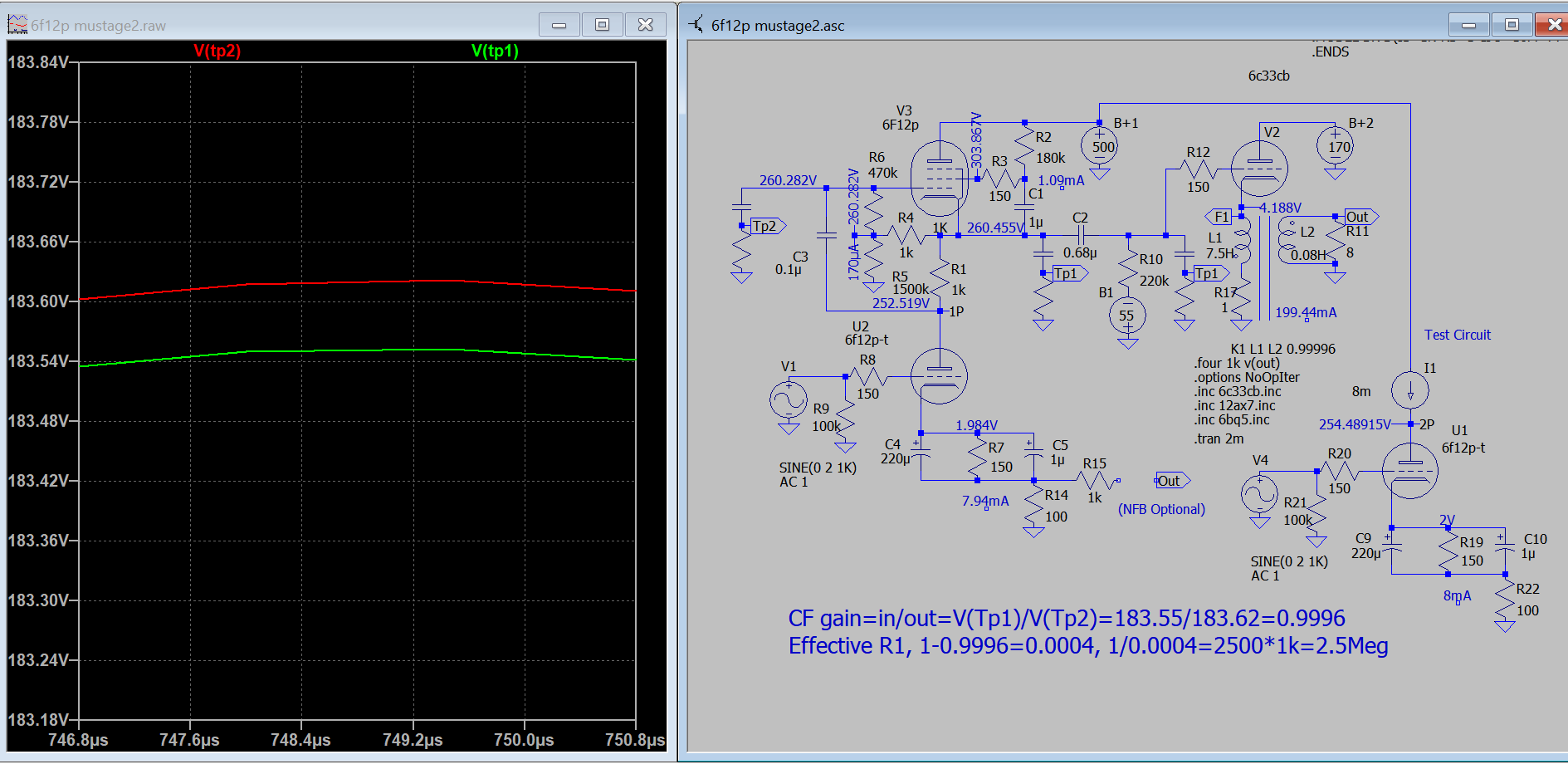This screenshot has width=1568, height=764.
Task: Minimize the 6f12p mustage2.raw window
Action: point(559,25)
